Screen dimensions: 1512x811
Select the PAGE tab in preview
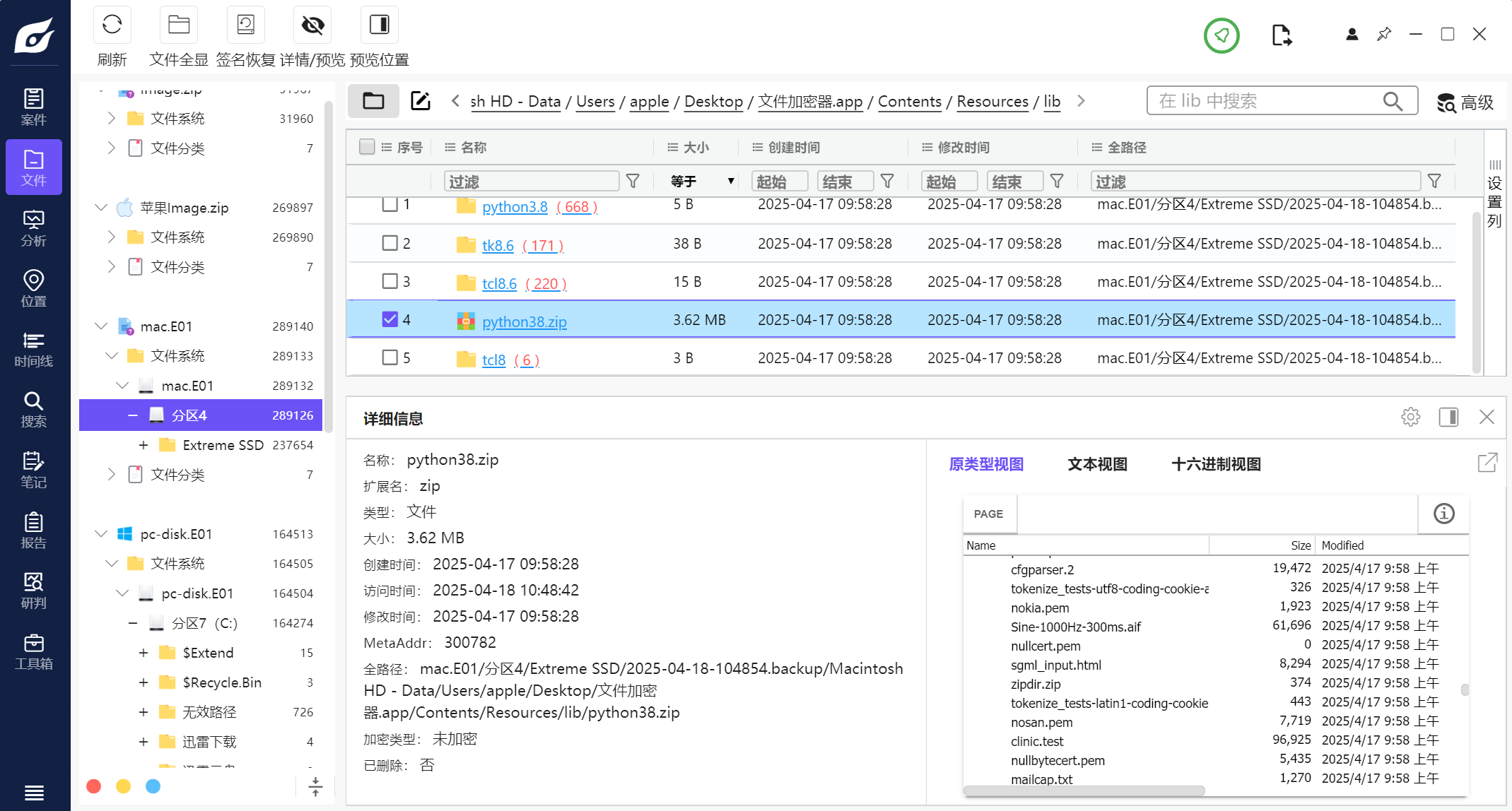(989, 514)
